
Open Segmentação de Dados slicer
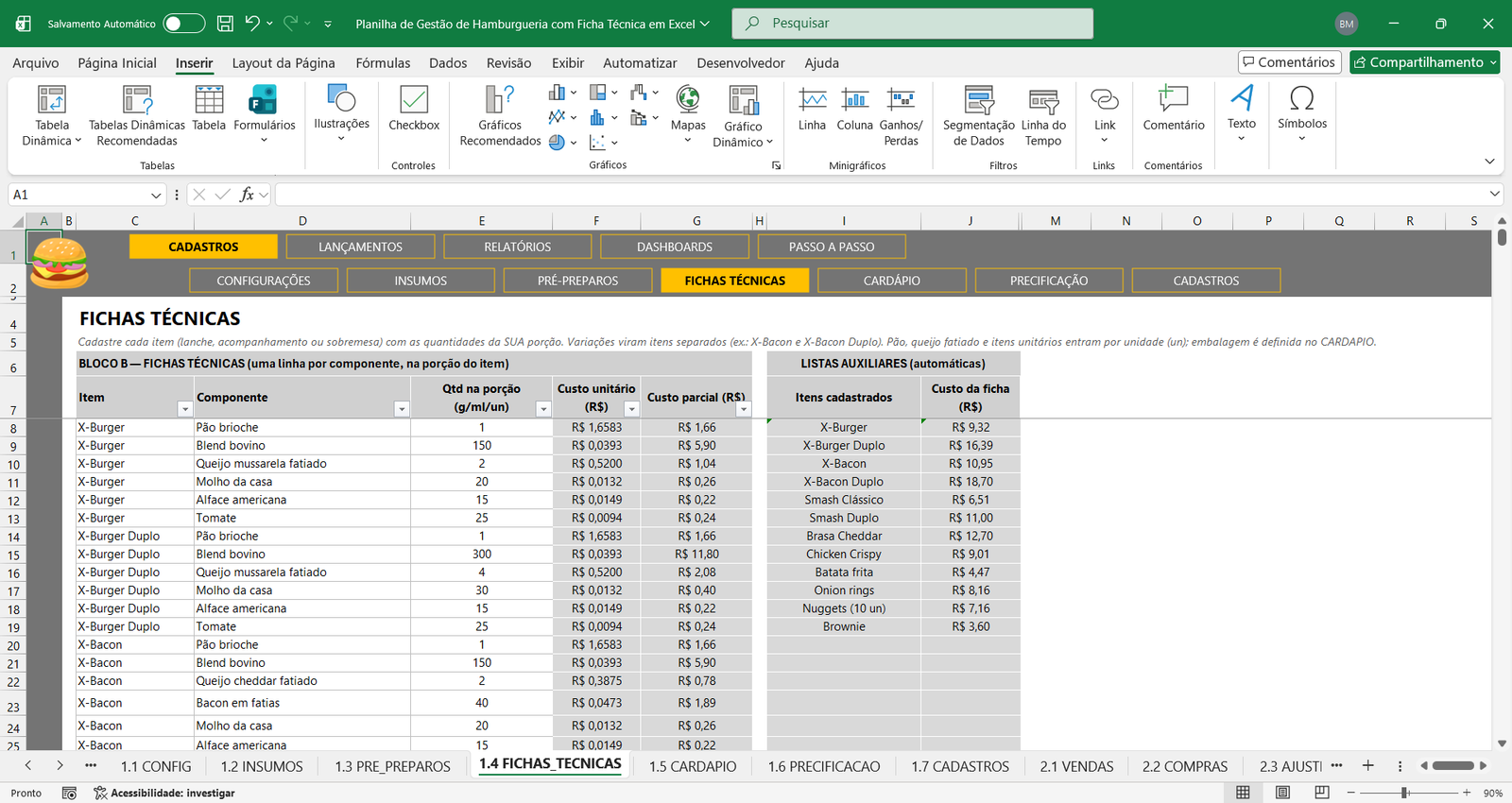979,115
